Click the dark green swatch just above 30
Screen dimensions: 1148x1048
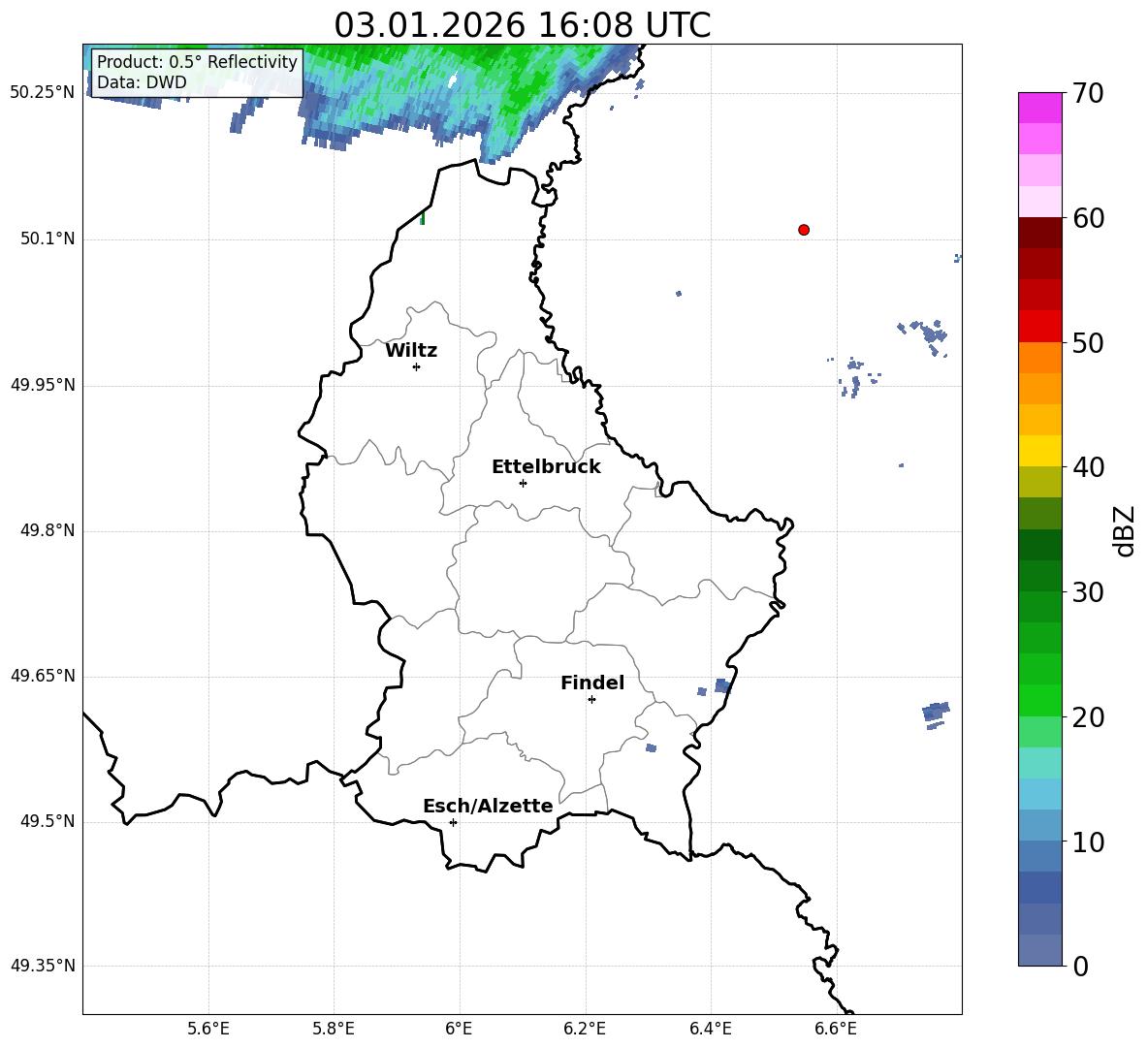pos(1039,576)
